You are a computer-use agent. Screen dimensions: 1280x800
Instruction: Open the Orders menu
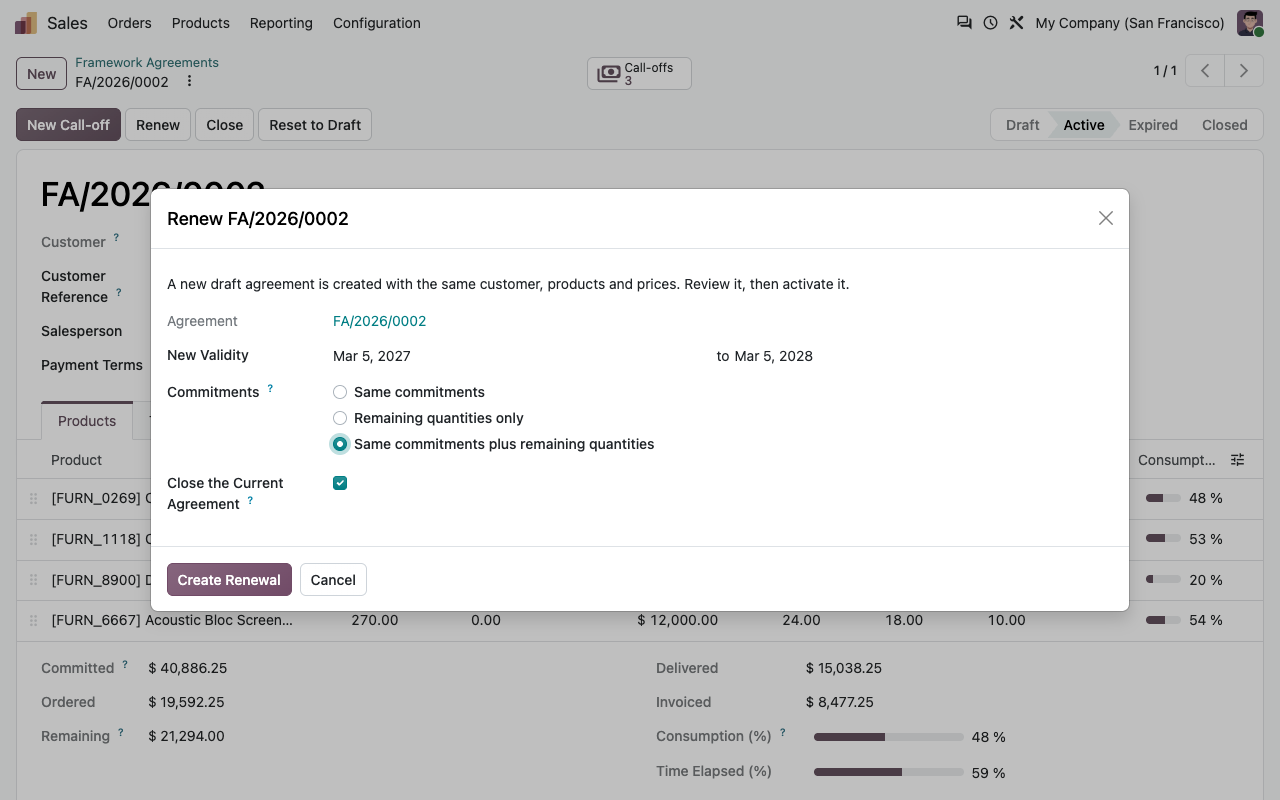(130, 23)
